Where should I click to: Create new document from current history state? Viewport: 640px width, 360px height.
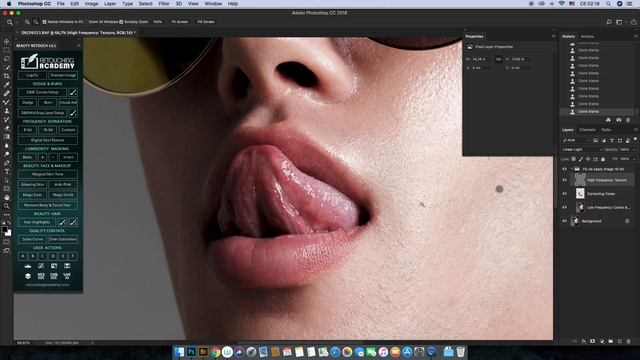[x=608, y=120]
